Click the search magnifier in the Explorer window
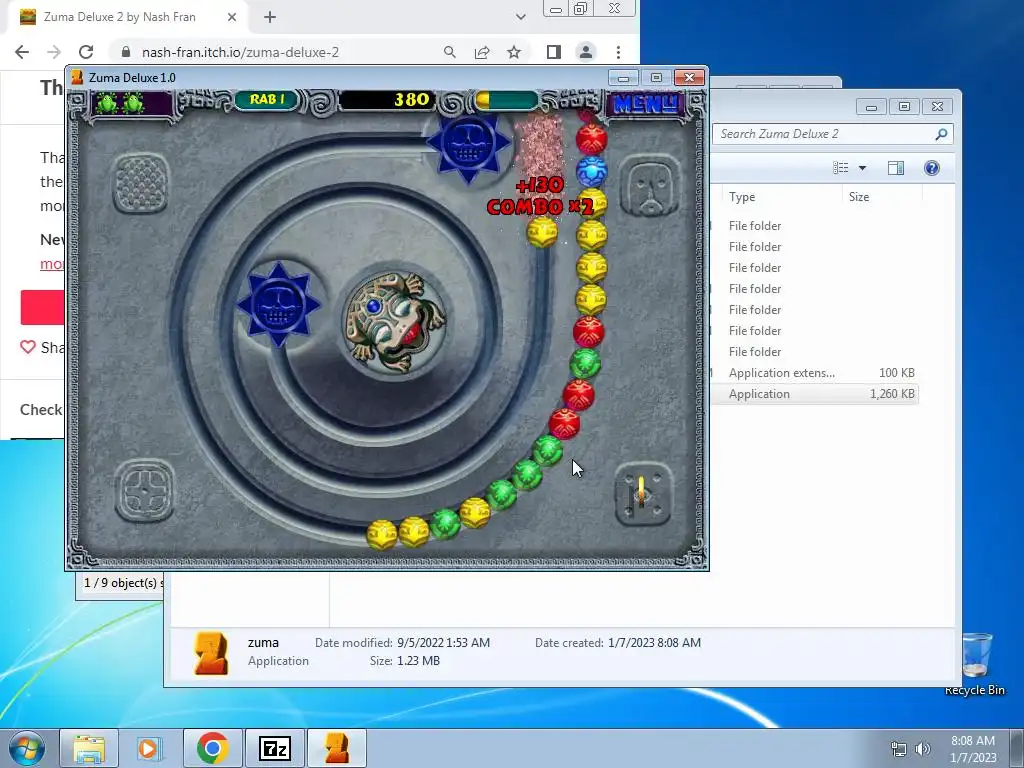This screenshot has height=768, width=1024. click(x=941, y=134)
